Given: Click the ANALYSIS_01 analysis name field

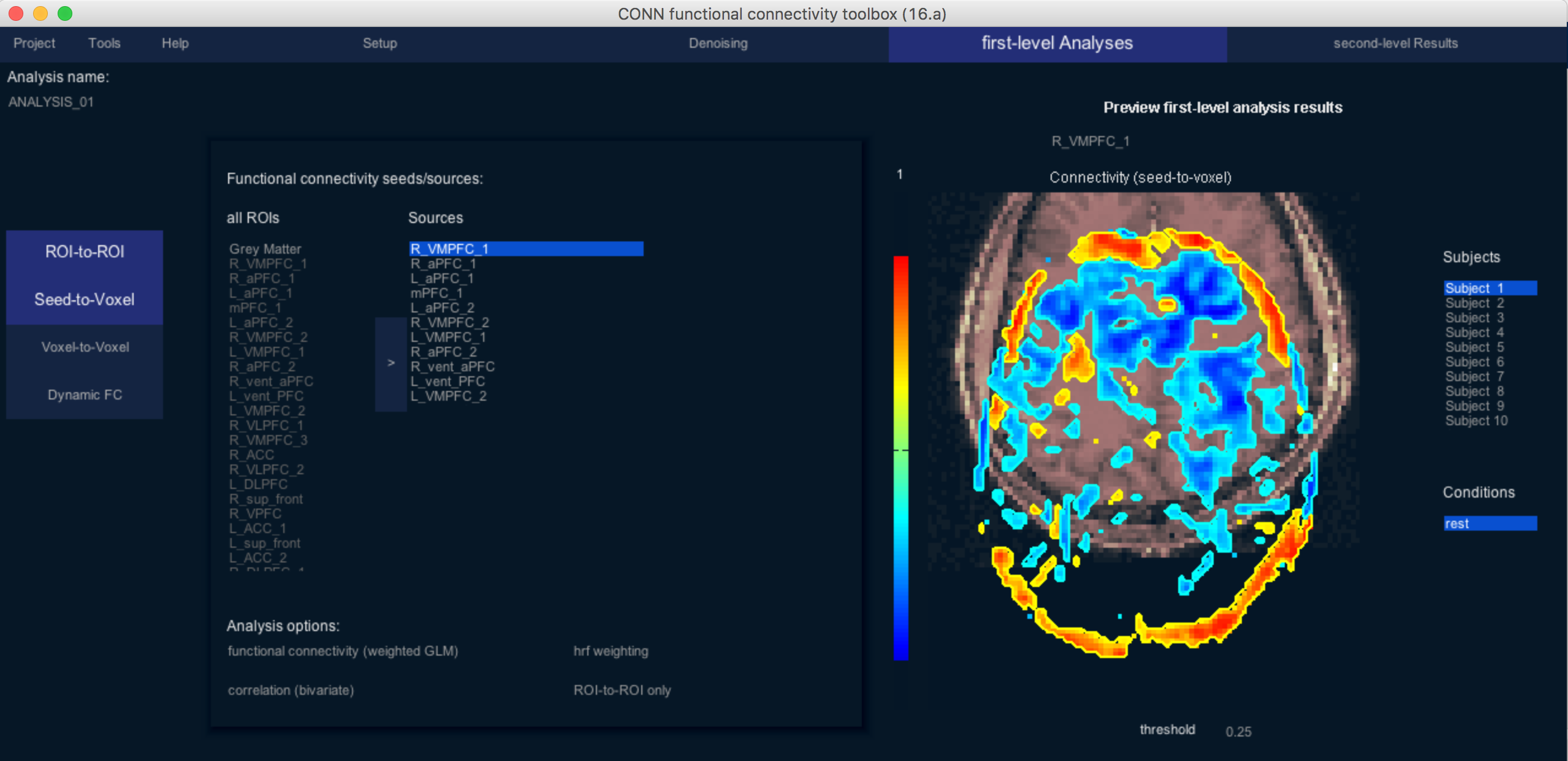Looking at the screenshot, I should [51, 102].
